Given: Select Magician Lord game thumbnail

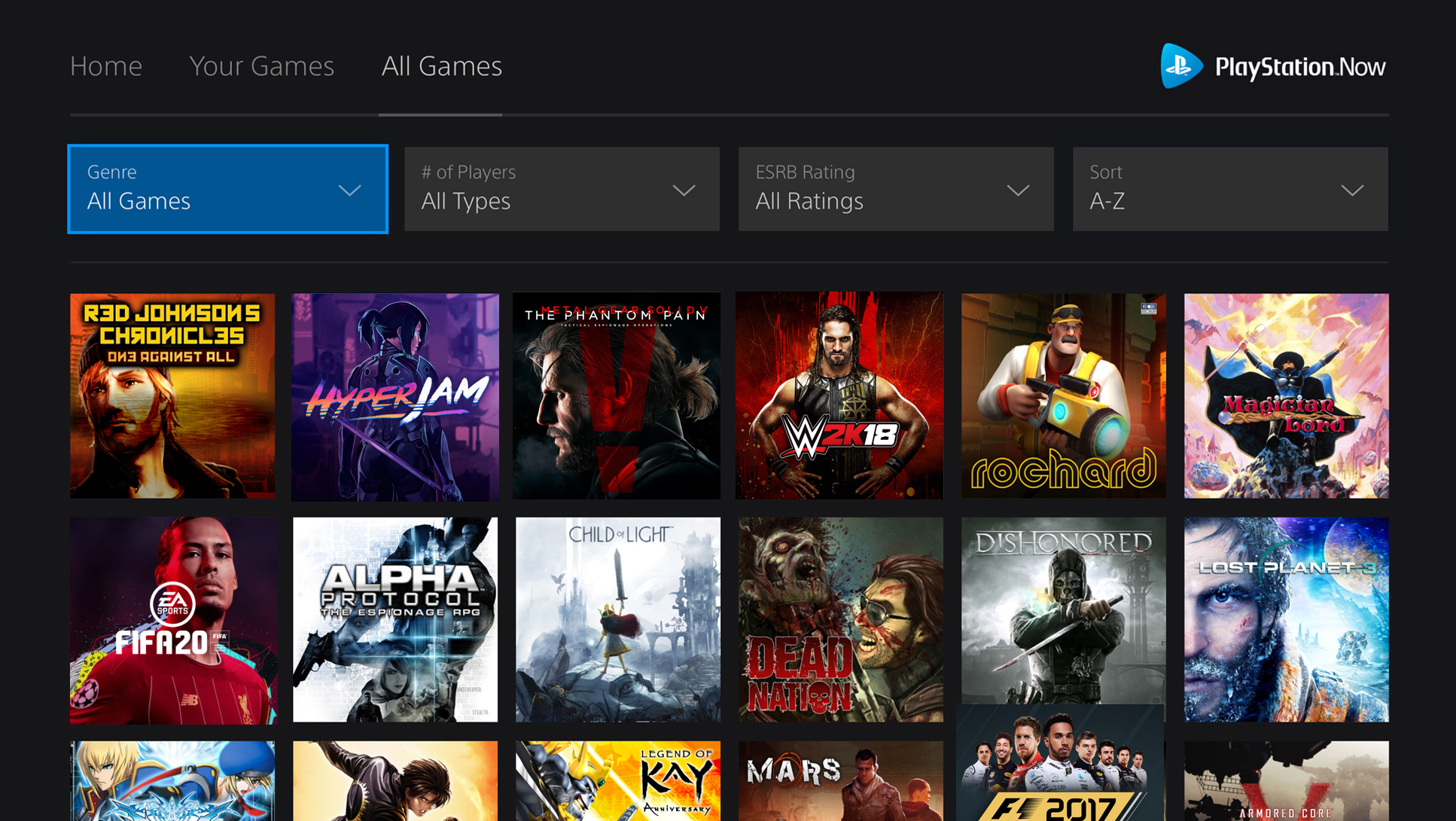Looking at the screenshot, I should [x=1286, y=395].
